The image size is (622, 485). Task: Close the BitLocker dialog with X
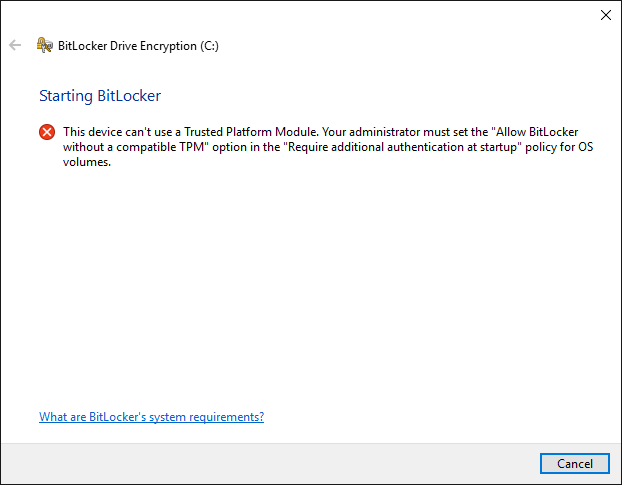pos(605,15)
